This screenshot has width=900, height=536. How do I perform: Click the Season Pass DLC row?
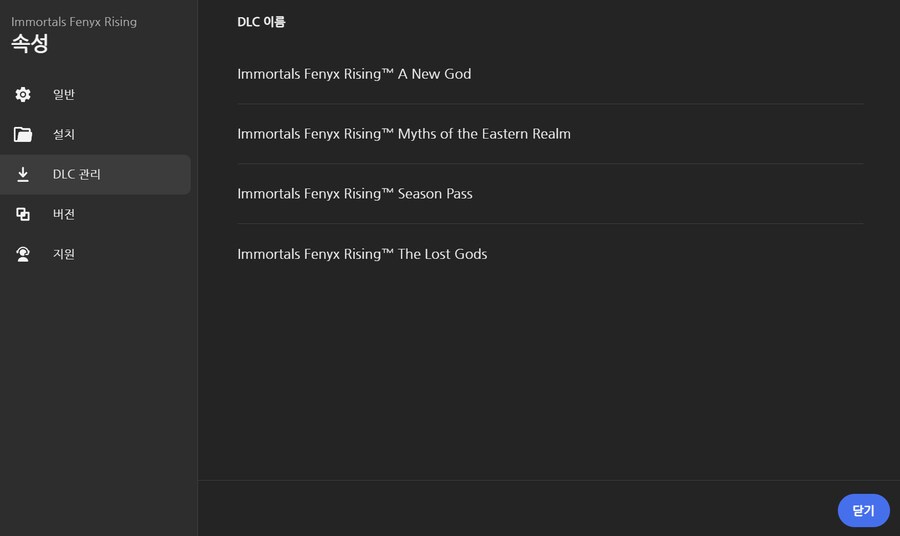coord(355,194)
